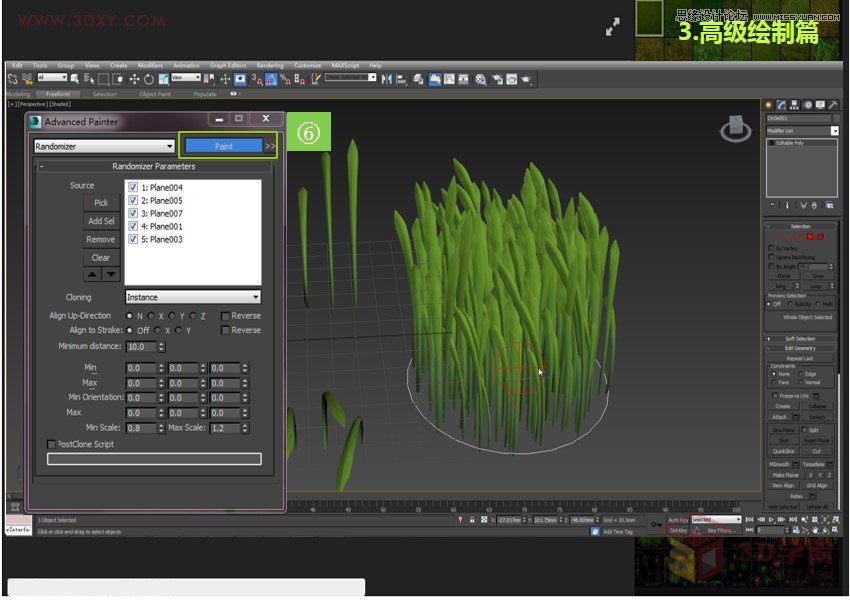Open the Render Setup dialog icon
Image resolution: width=850 pixels, height=600 pixels.
click(x=497, y=78)
